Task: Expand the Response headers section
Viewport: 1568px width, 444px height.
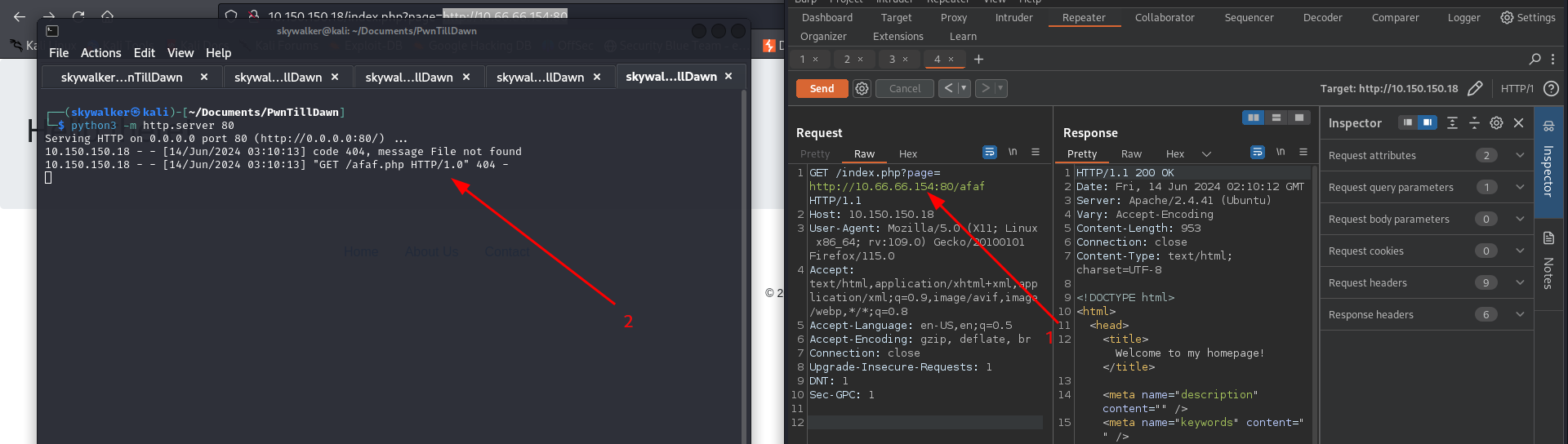Action: (1520, 314)
